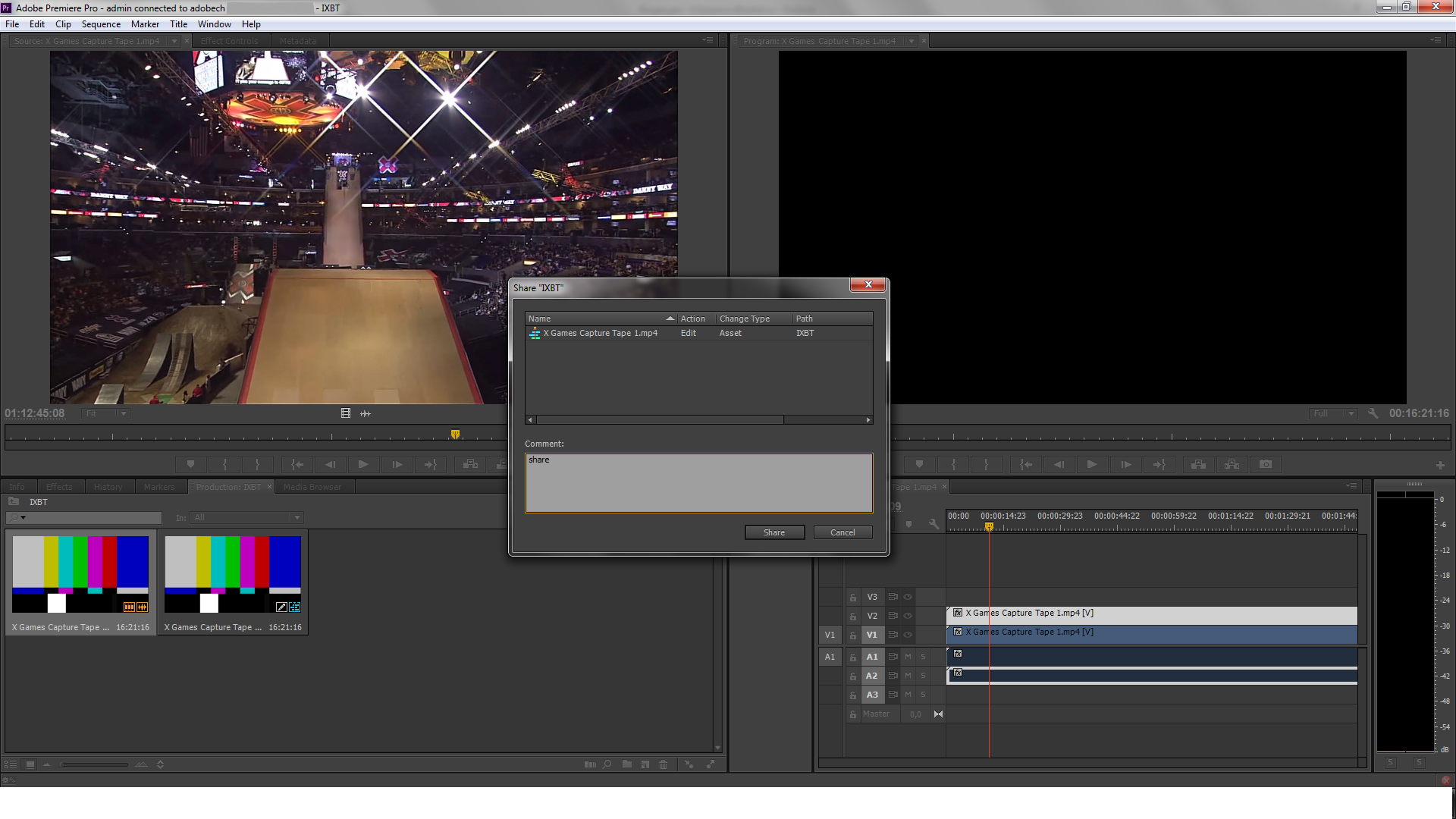The height and width of the screenshot is (819, 1456).
Task: Click the Comment text field
Action: (698, 483)
